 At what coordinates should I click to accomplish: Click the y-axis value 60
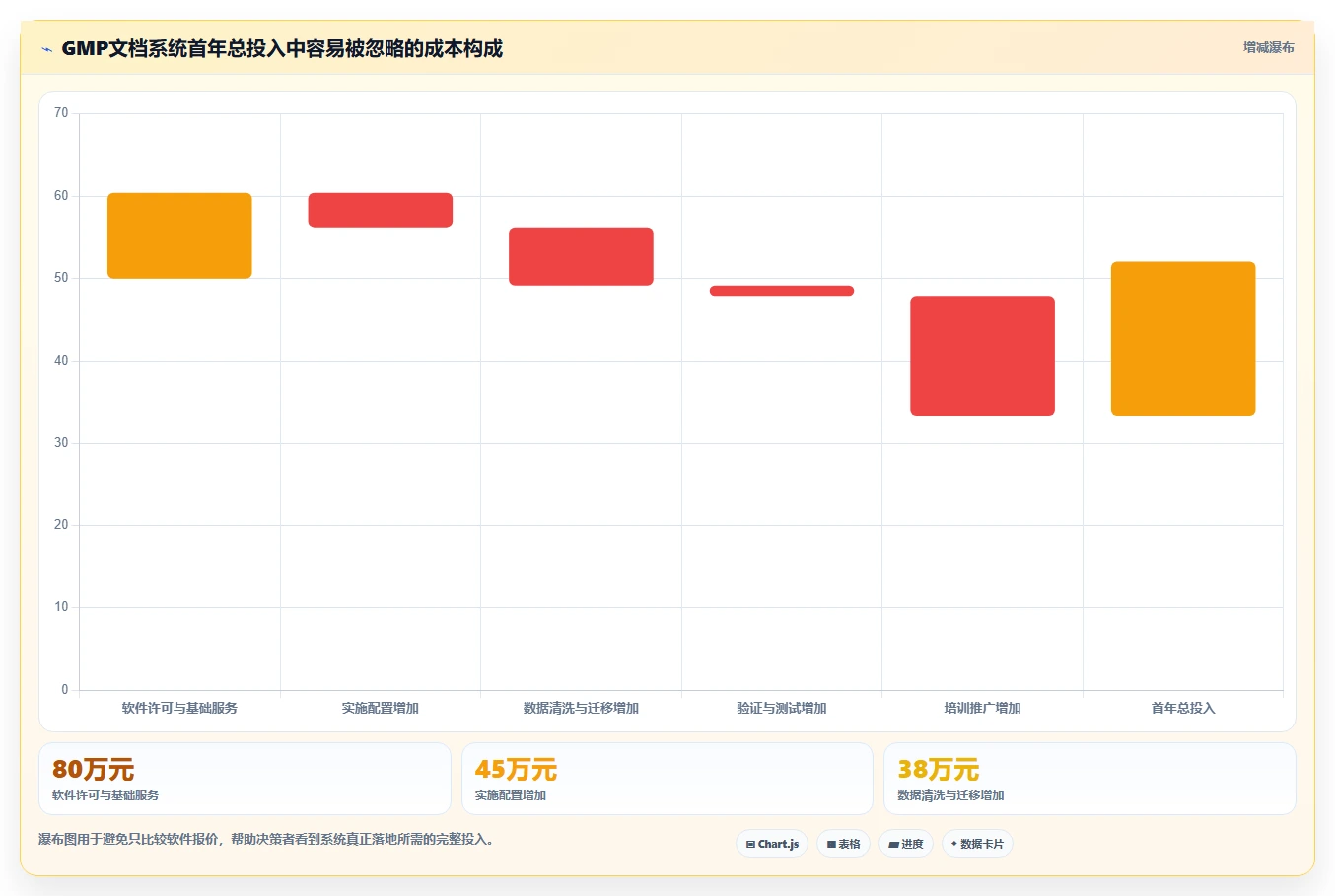click(x=61, y=196)
